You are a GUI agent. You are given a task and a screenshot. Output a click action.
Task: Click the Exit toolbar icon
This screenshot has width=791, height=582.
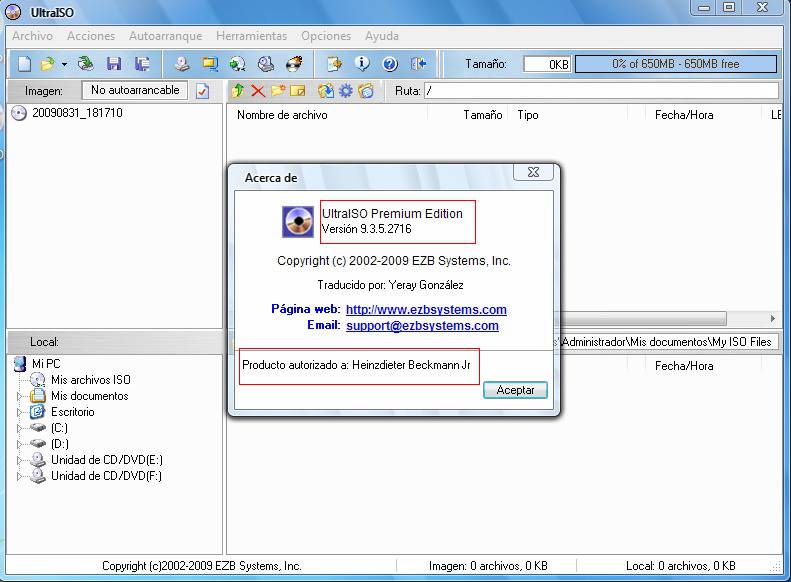[418, 64]
